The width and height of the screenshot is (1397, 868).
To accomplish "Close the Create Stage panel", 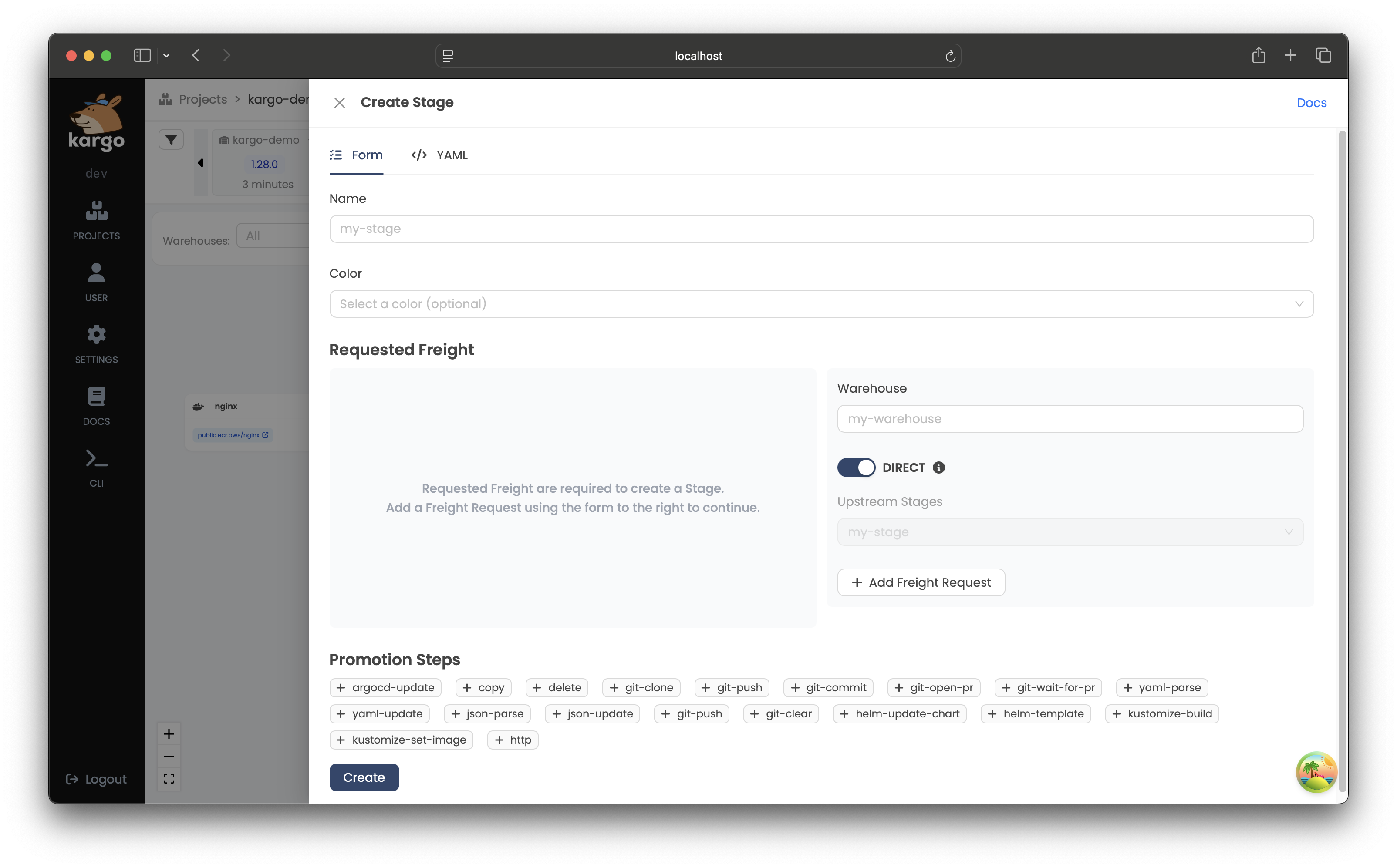I will coord(339,103).
